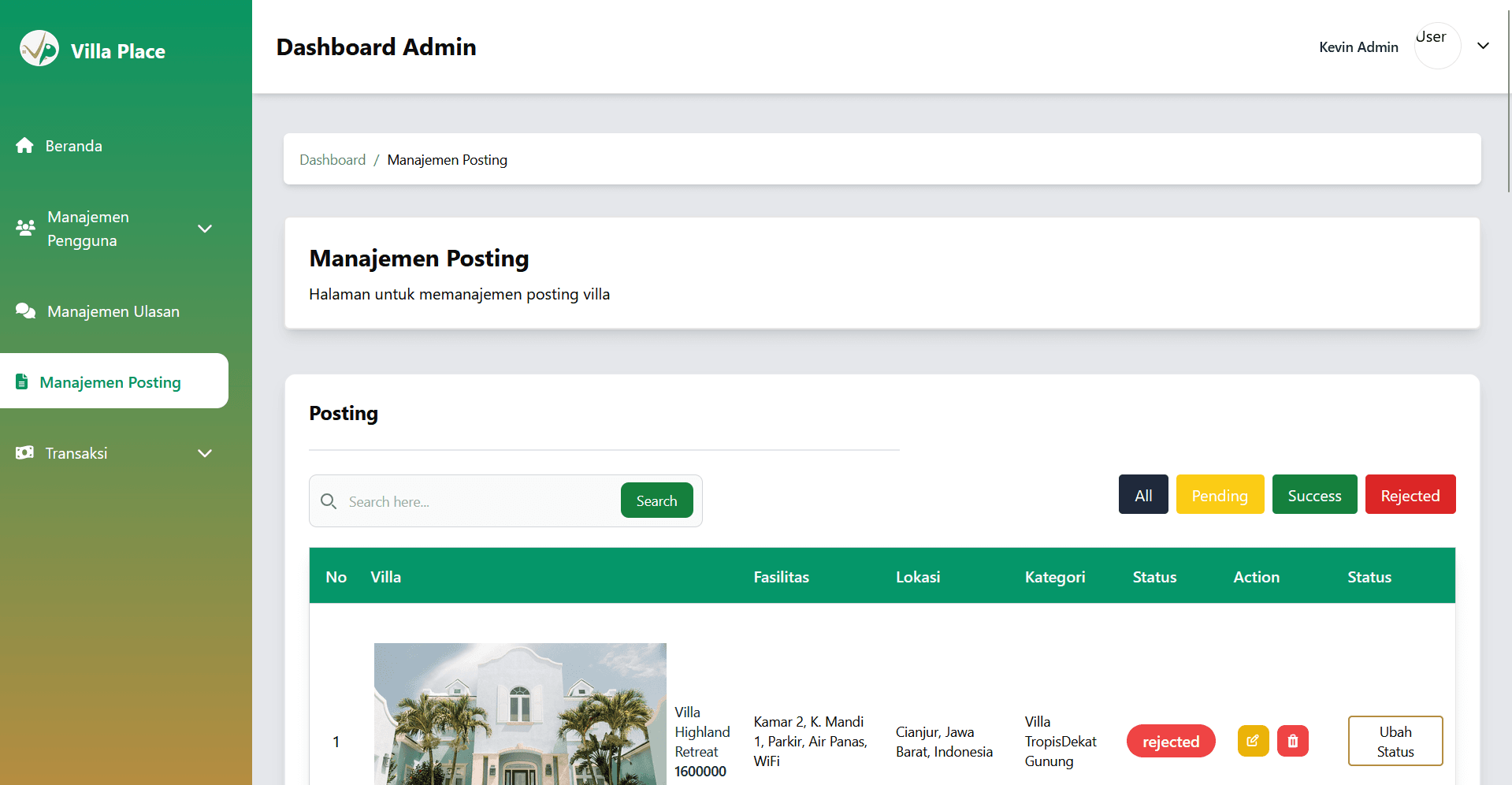Image resolution: width=1512 pixels, height=785 pixels.
Task: Filter postings by Rejected
Action: tap(1410, 494)
